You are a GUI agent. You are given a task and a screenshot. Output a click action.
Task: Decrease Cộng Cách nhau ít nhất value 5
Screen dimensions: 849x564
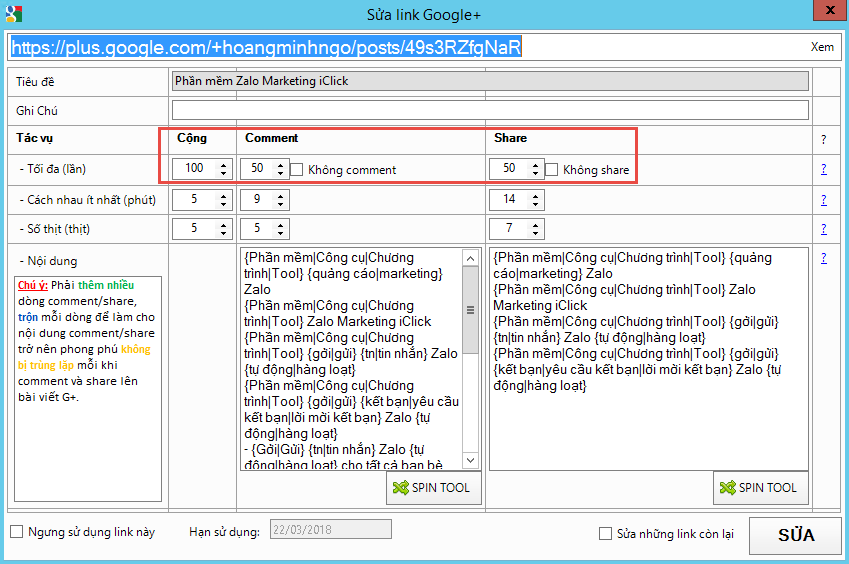point(223,204)
